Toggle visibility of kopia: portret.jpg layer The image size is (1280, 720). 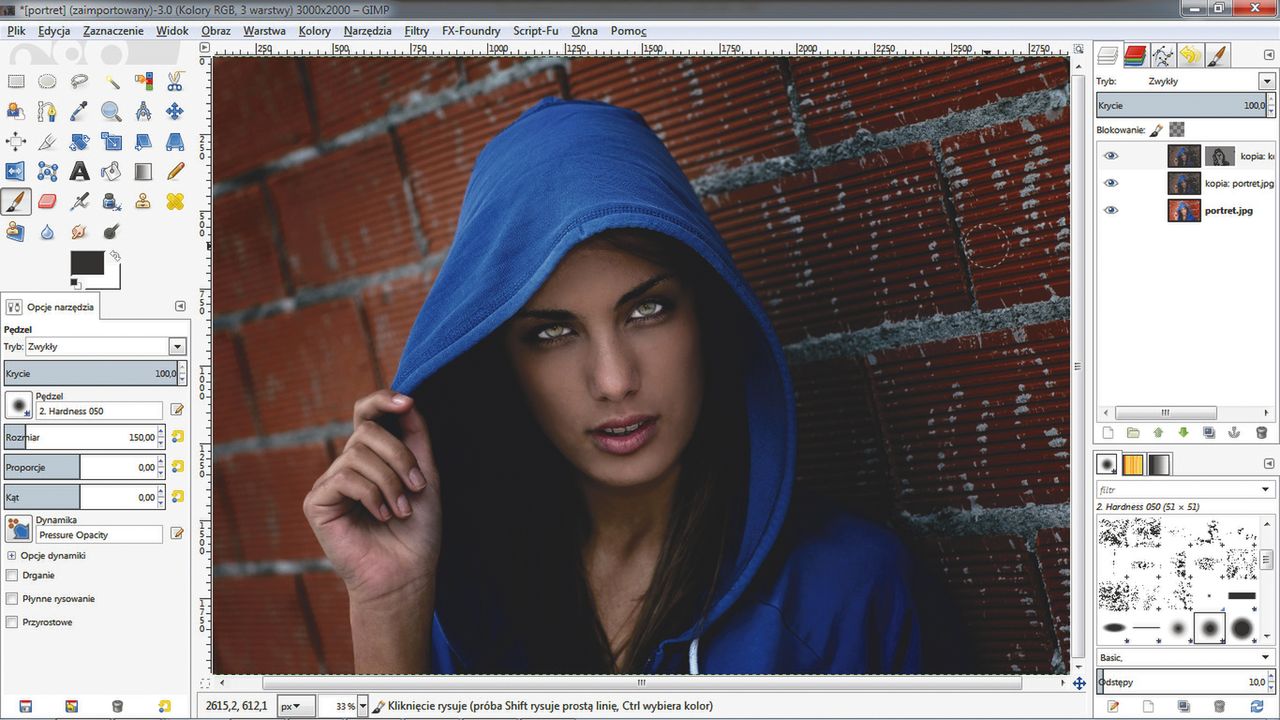(1110, 183)
